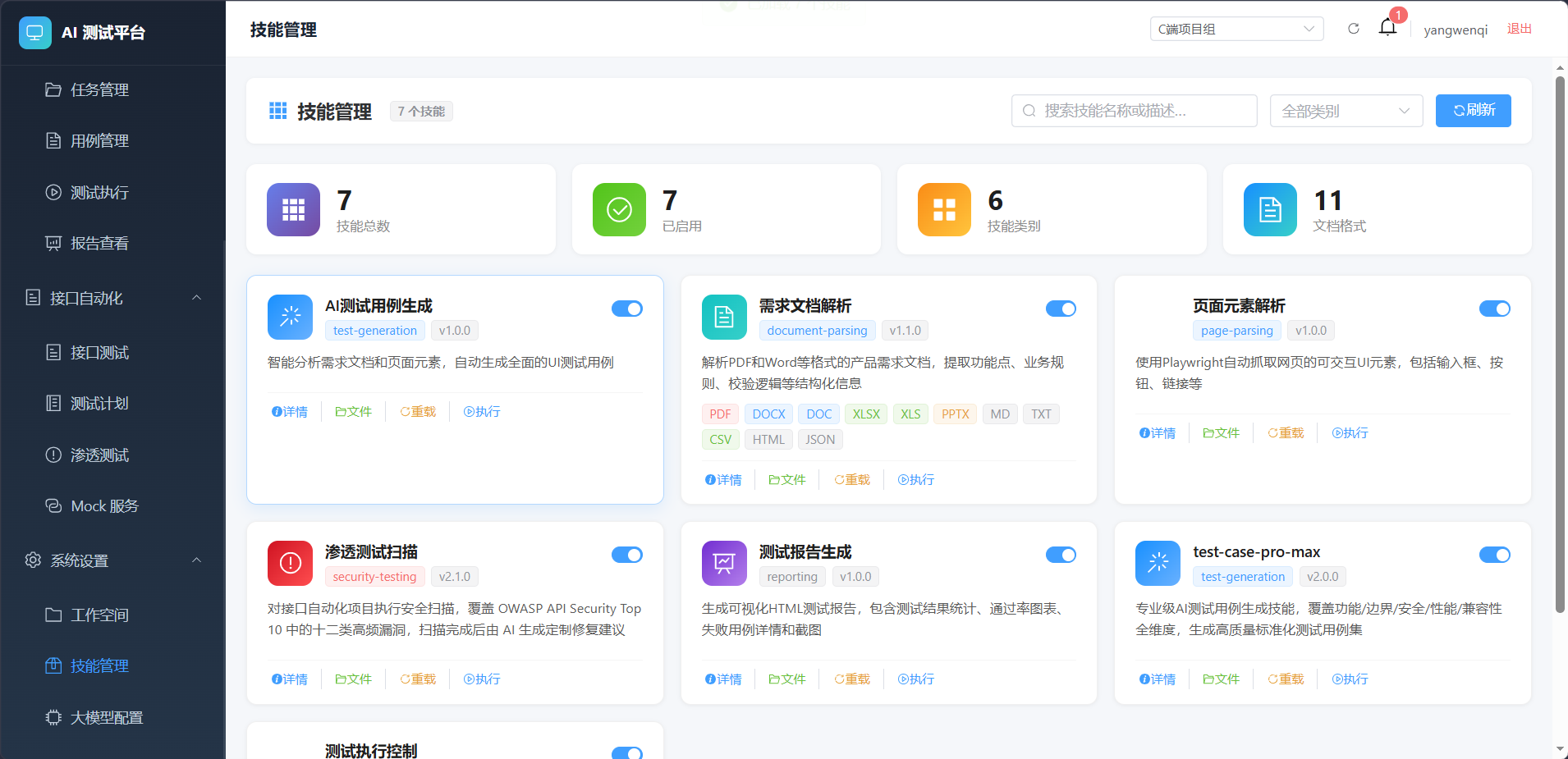Image resolution: width=1568 pixels, height=759 pixels.
Task: Click the 需求文档解析 skill icon
Action: [x=724, y=317]
